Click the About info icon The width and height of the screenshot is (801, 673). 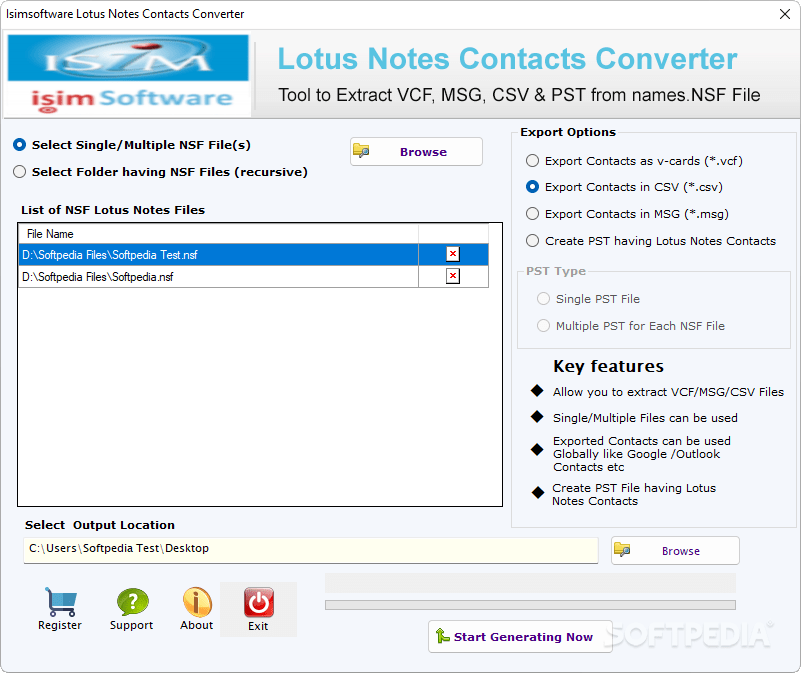pos(196,603)
